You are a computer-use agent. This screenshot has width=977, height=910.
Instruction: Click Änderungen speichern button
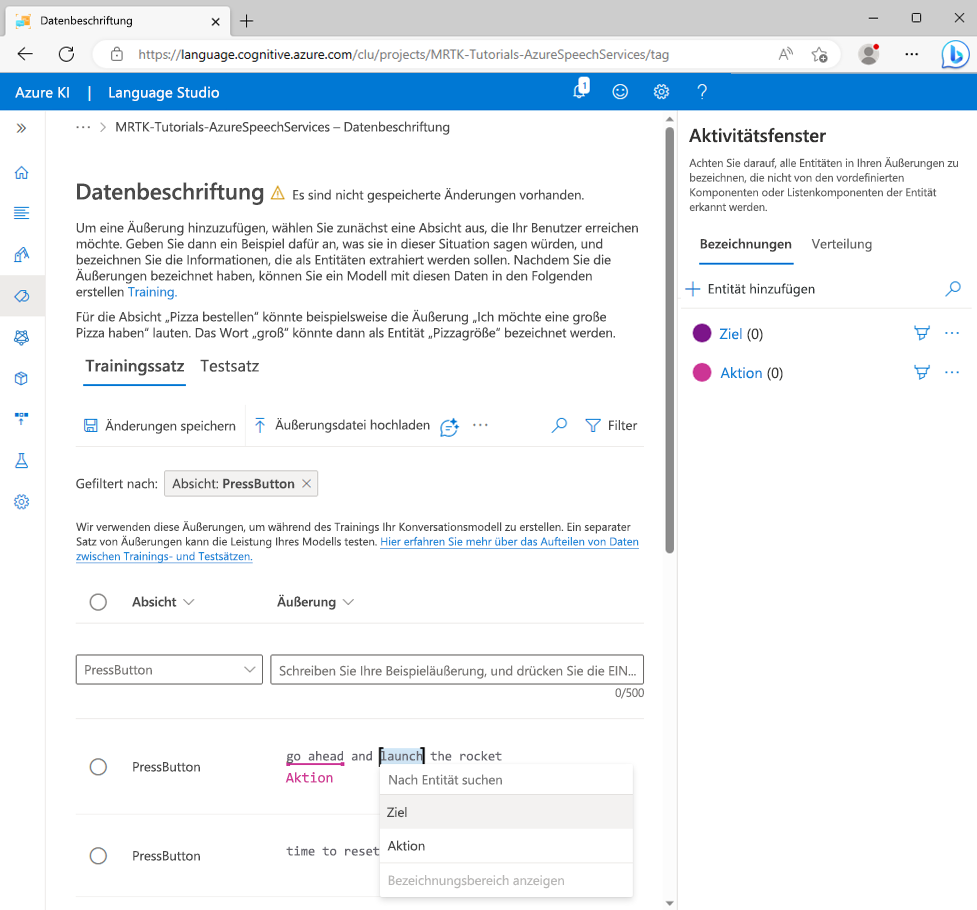(x=160, y=426)
